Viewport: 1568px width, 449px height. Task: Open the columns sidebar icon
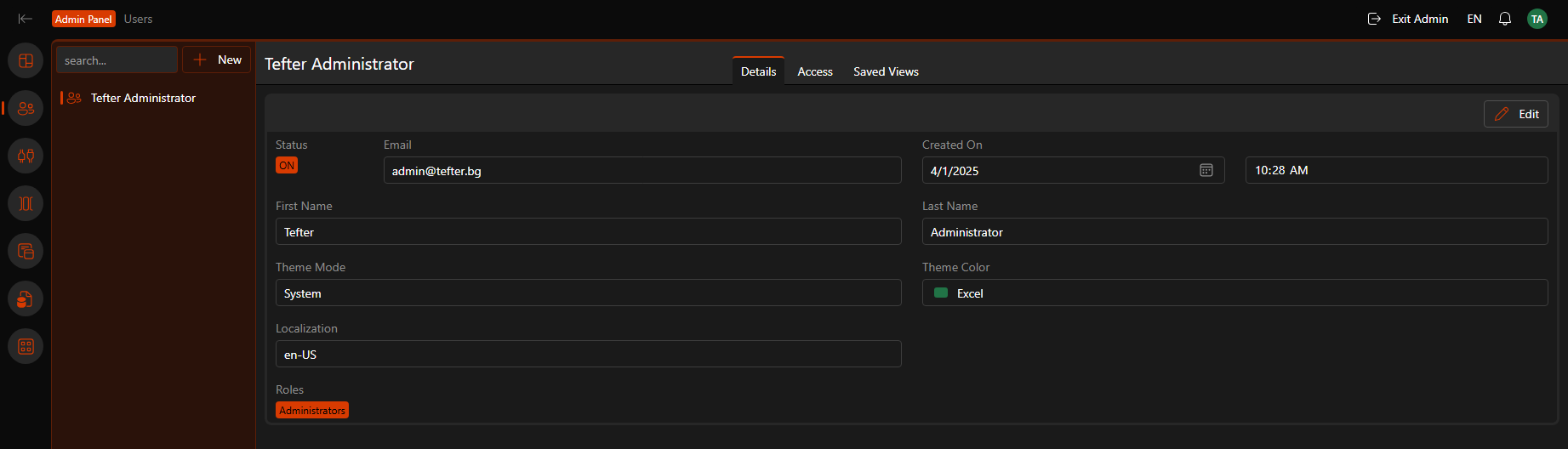pyautogui.click(x=26, y=203)
